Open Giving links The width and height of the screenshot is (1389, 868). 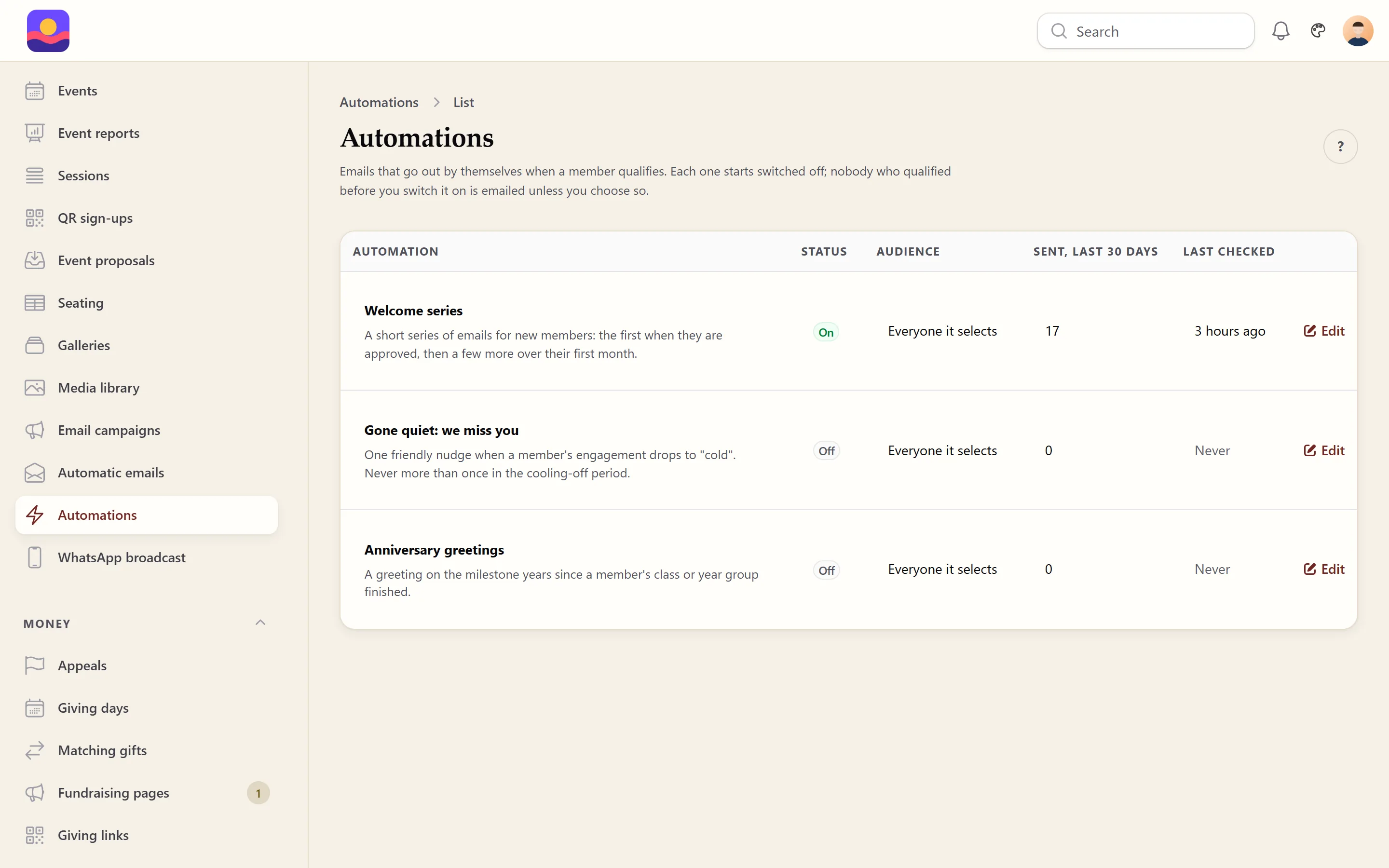pos(146,835)
